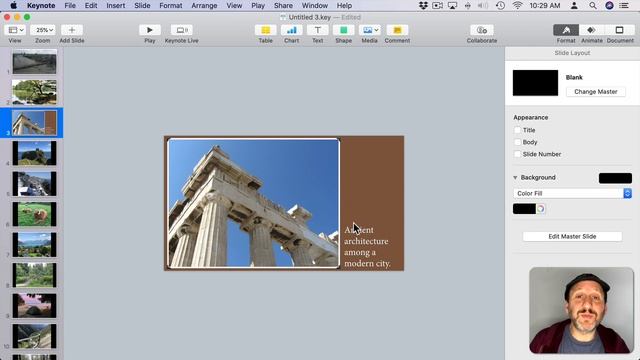Add a Text box from the toolbar
Screen dimensions: 640x360
pos(318,30)
